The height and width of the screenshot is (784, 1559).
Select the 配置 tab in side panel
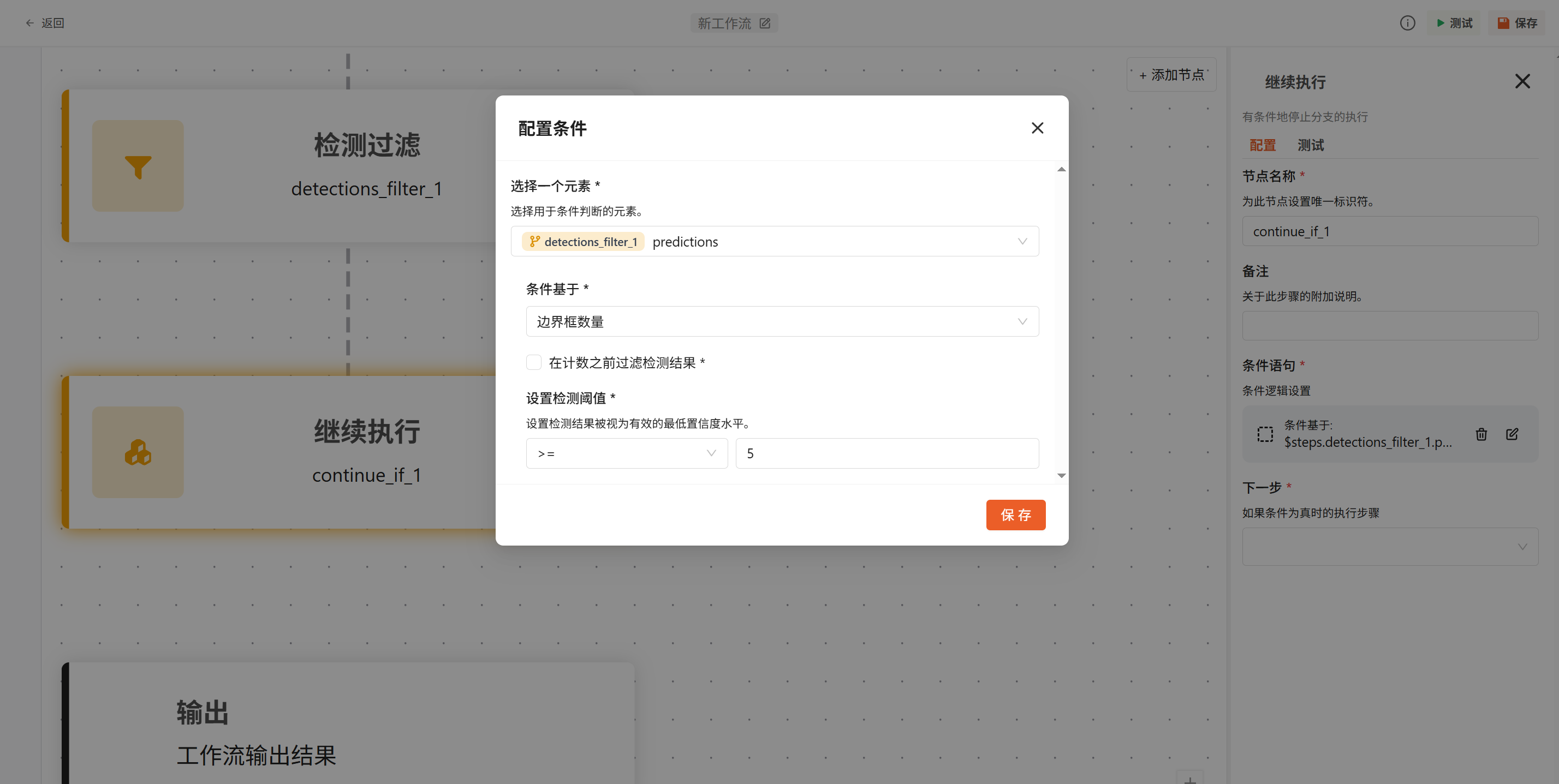point(1263,145)
